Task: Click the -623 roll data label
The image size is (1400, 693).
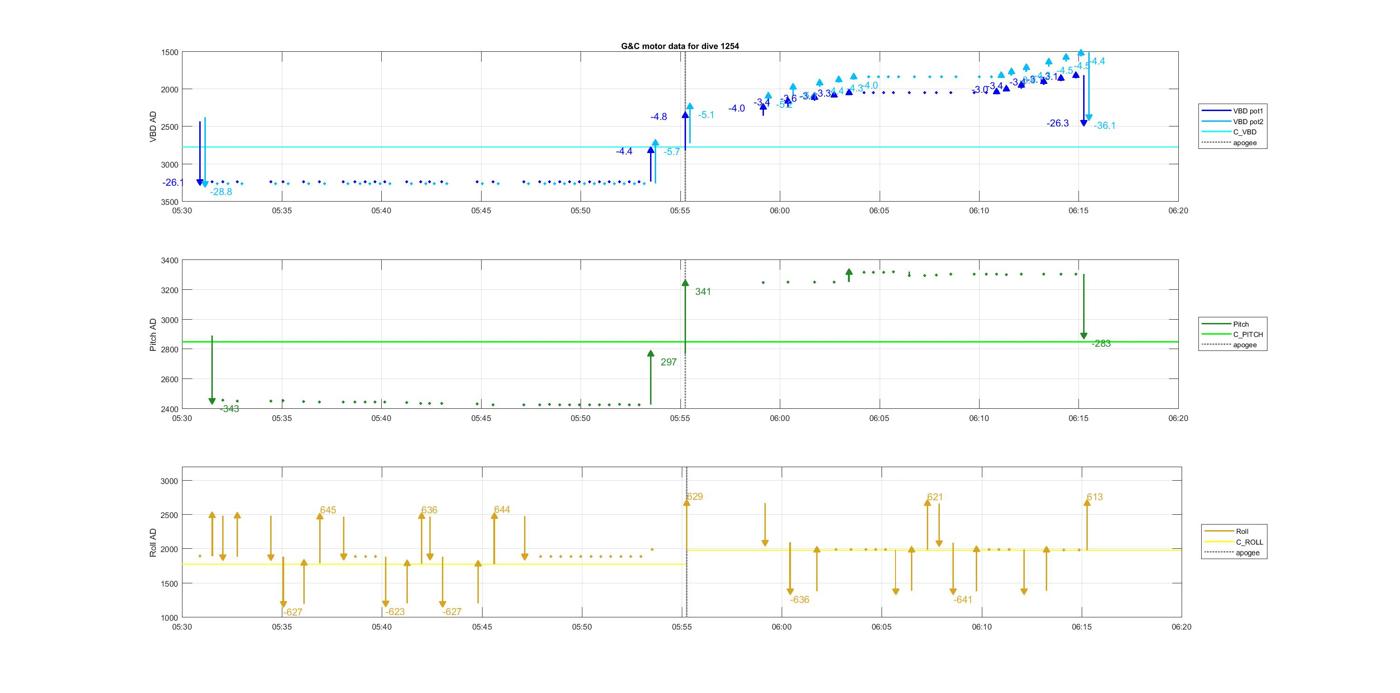Action: (x=395, y=612)
